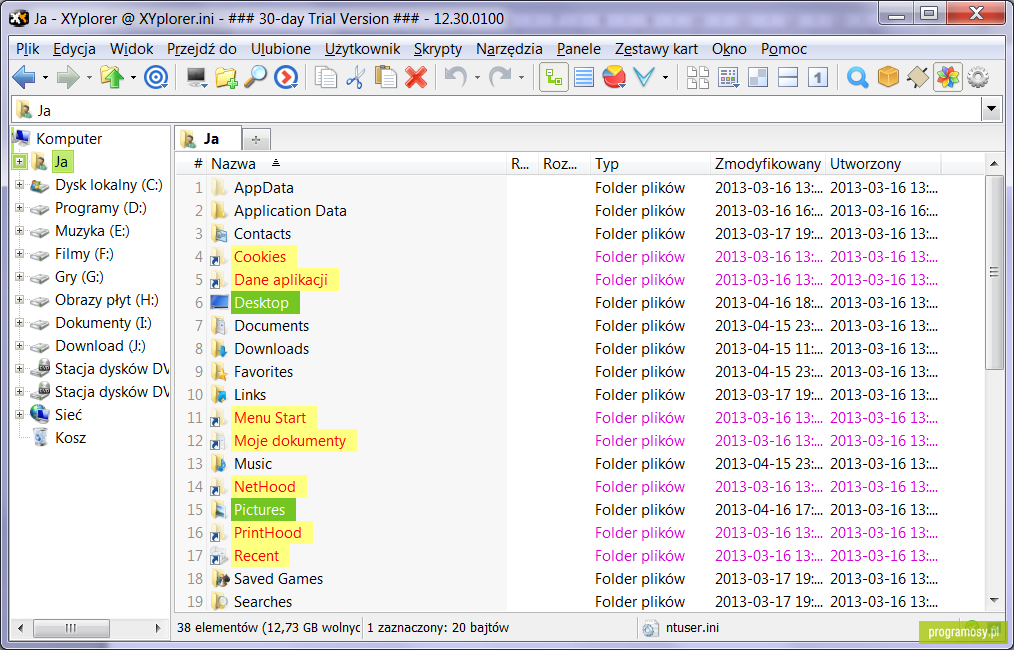Open the Back button history dropdown
The height and width of the screenshot is (650, 1014).
pos(45,78)
